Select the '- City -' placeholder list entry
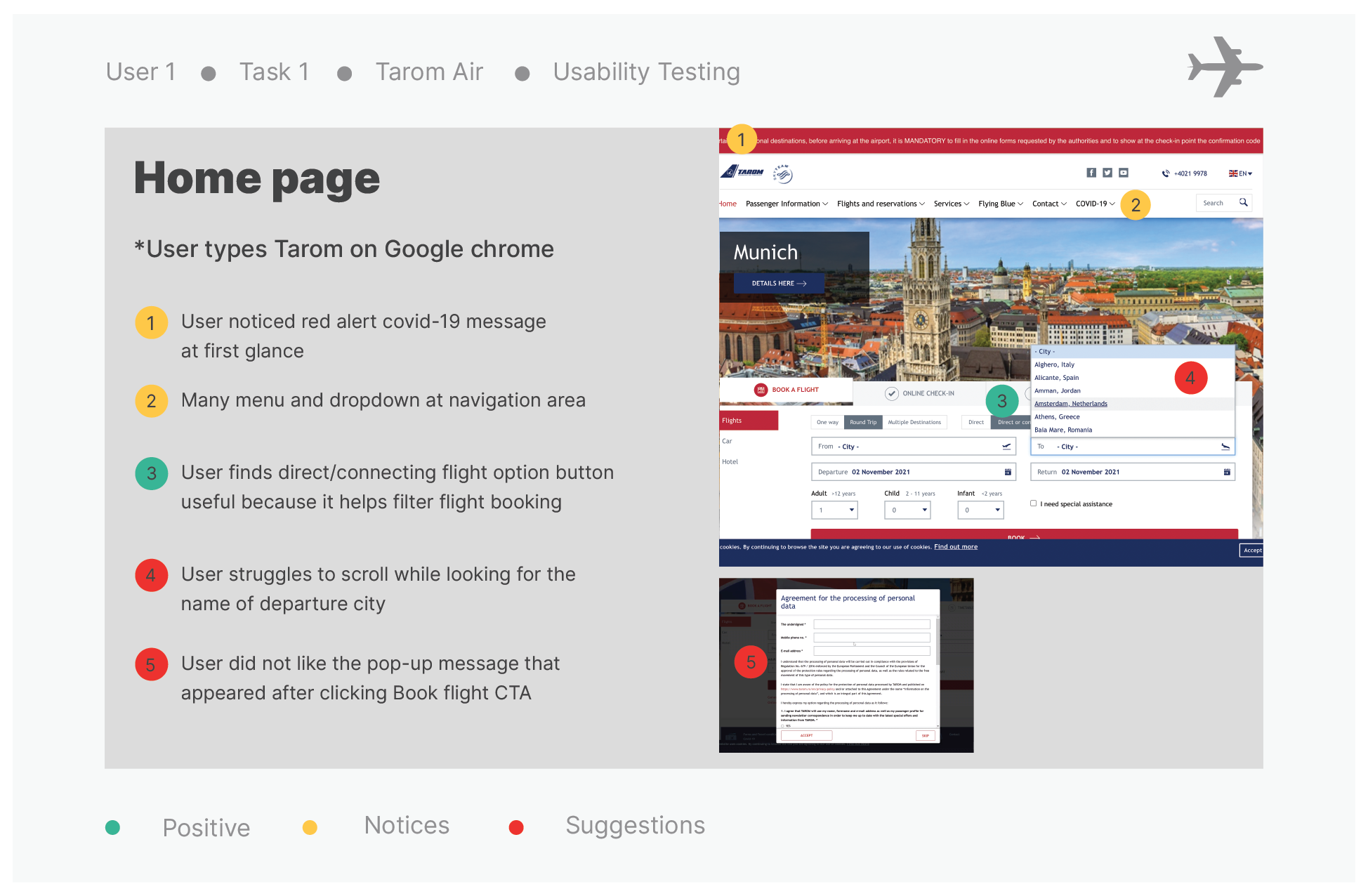 (x=1132, y=352)
